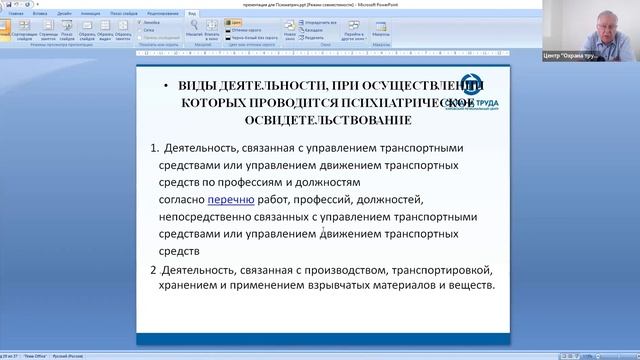
Task: Follow the 'перечню' hyperlink on the slide
Action: click(x=231, y=200)
